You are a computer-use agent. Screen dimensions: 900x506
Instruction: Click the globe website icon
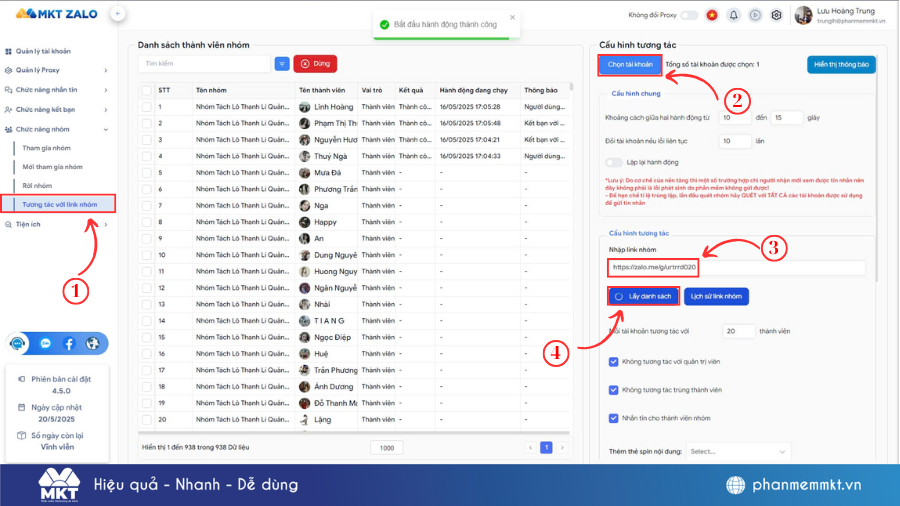pos(93,343)
